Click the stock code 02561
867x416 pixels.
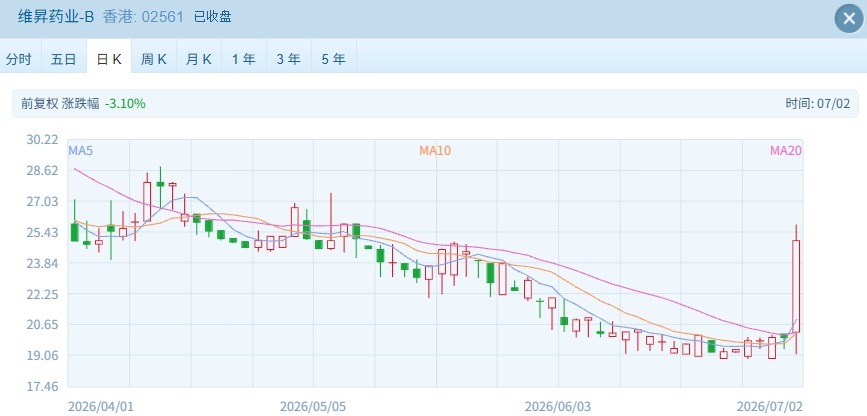click(x=163, y=17)
